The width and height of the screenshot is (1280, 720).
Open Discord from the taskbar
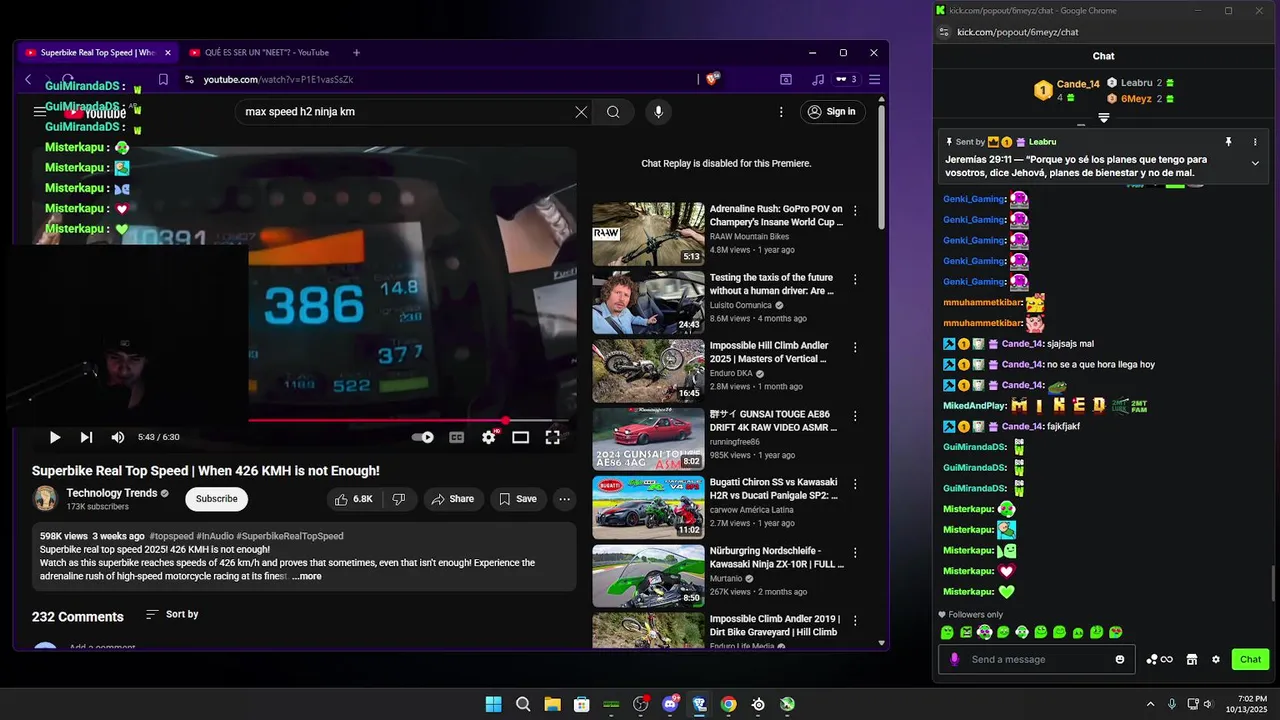[670, 704]
